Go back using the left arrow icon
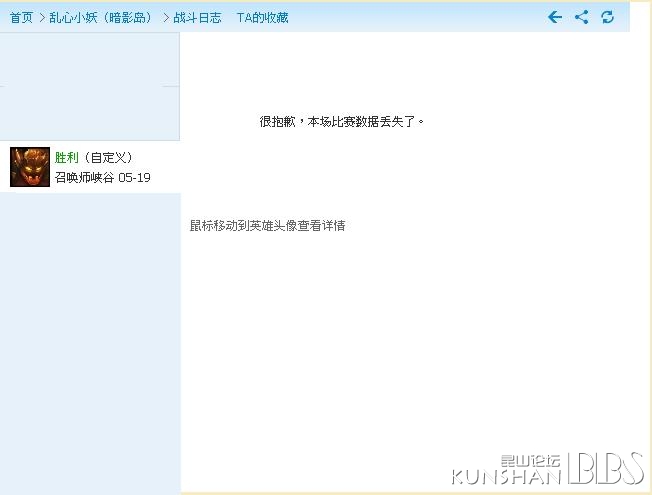This screenshot has height=495, width=652. [x=555, y=17]
